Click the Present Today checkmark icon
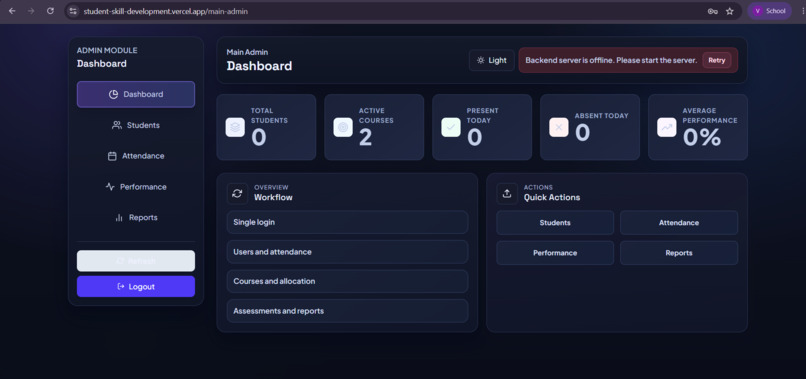This screenshot has width=806, height=379. pos(451,127)
